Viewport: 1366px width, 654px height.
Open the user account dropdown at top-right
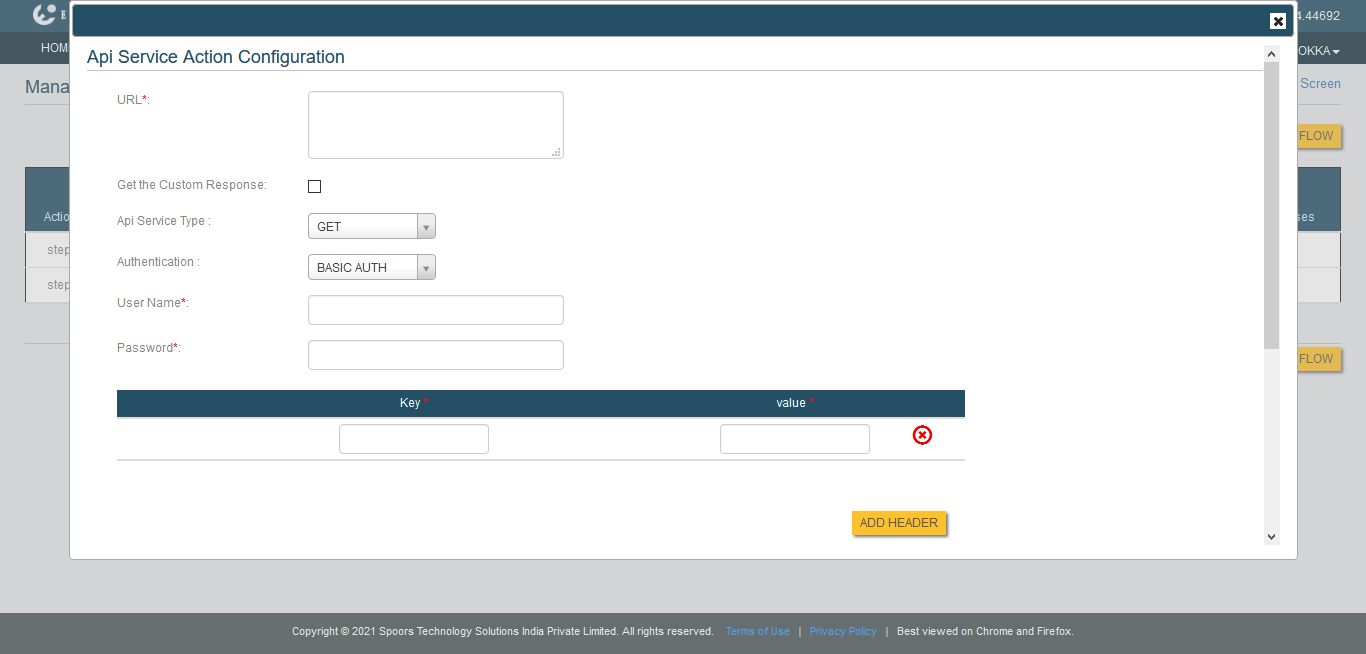[x=1318, y=51]
